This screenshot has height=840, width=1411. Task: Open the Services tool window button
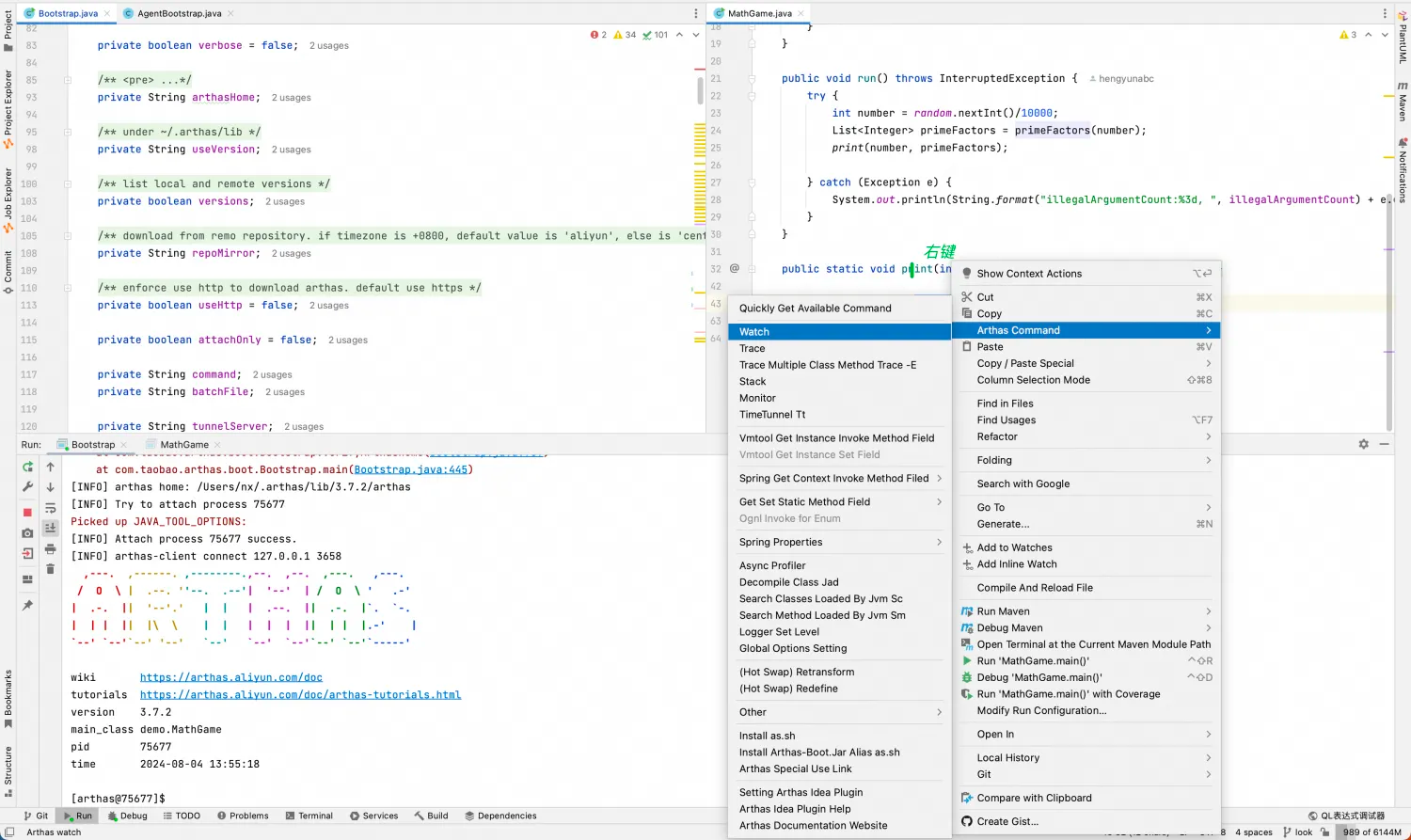[x=373, y=816]
